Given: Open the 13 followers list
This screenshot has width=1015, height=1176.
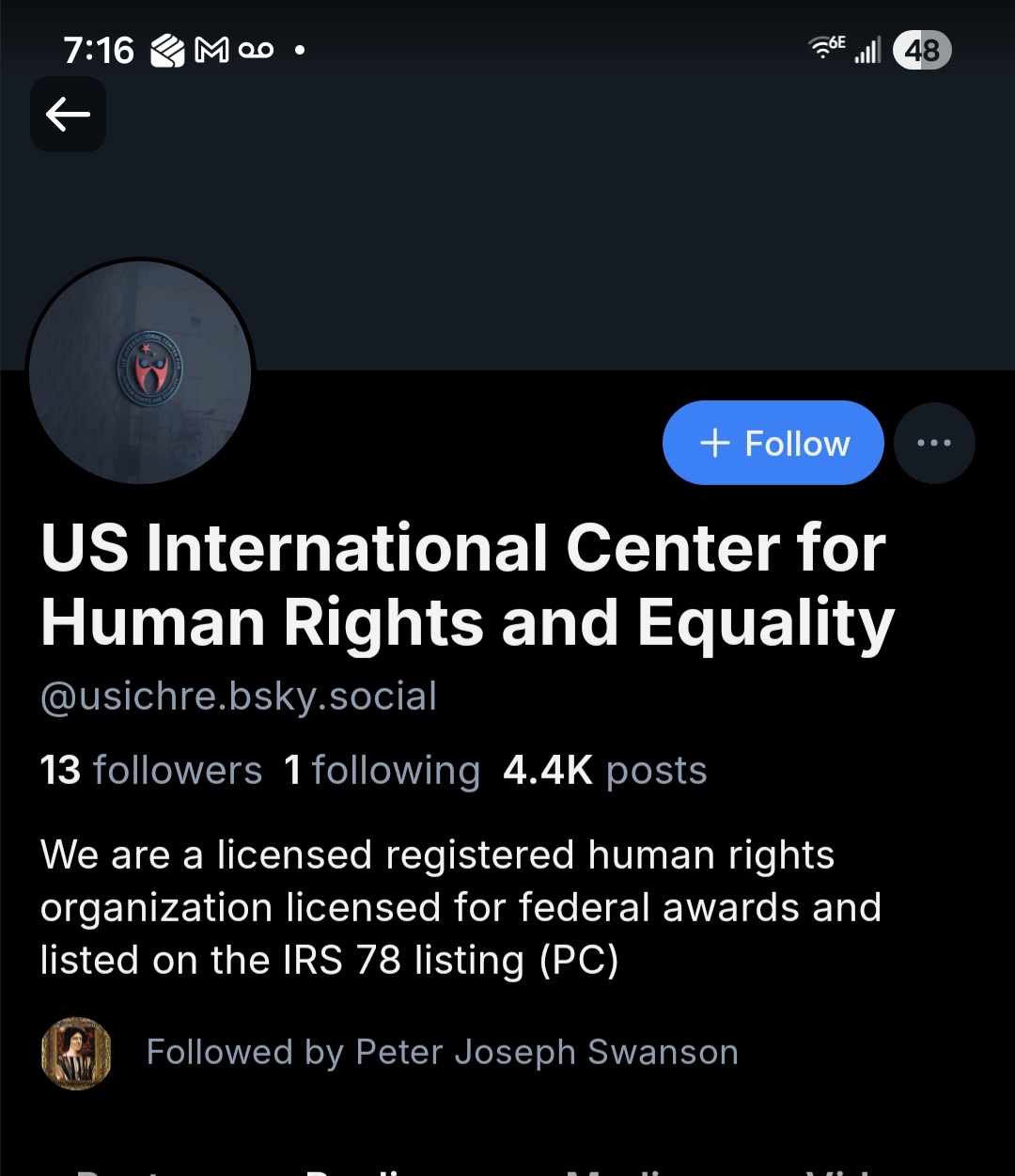Looking at the screenshot, I should pyautogui.click(x=151, y=771).
